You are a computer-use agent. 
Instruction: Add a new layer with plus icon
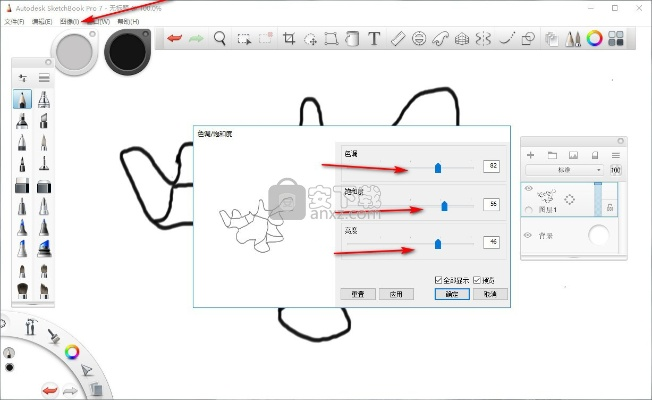click(x=531, y=155)
